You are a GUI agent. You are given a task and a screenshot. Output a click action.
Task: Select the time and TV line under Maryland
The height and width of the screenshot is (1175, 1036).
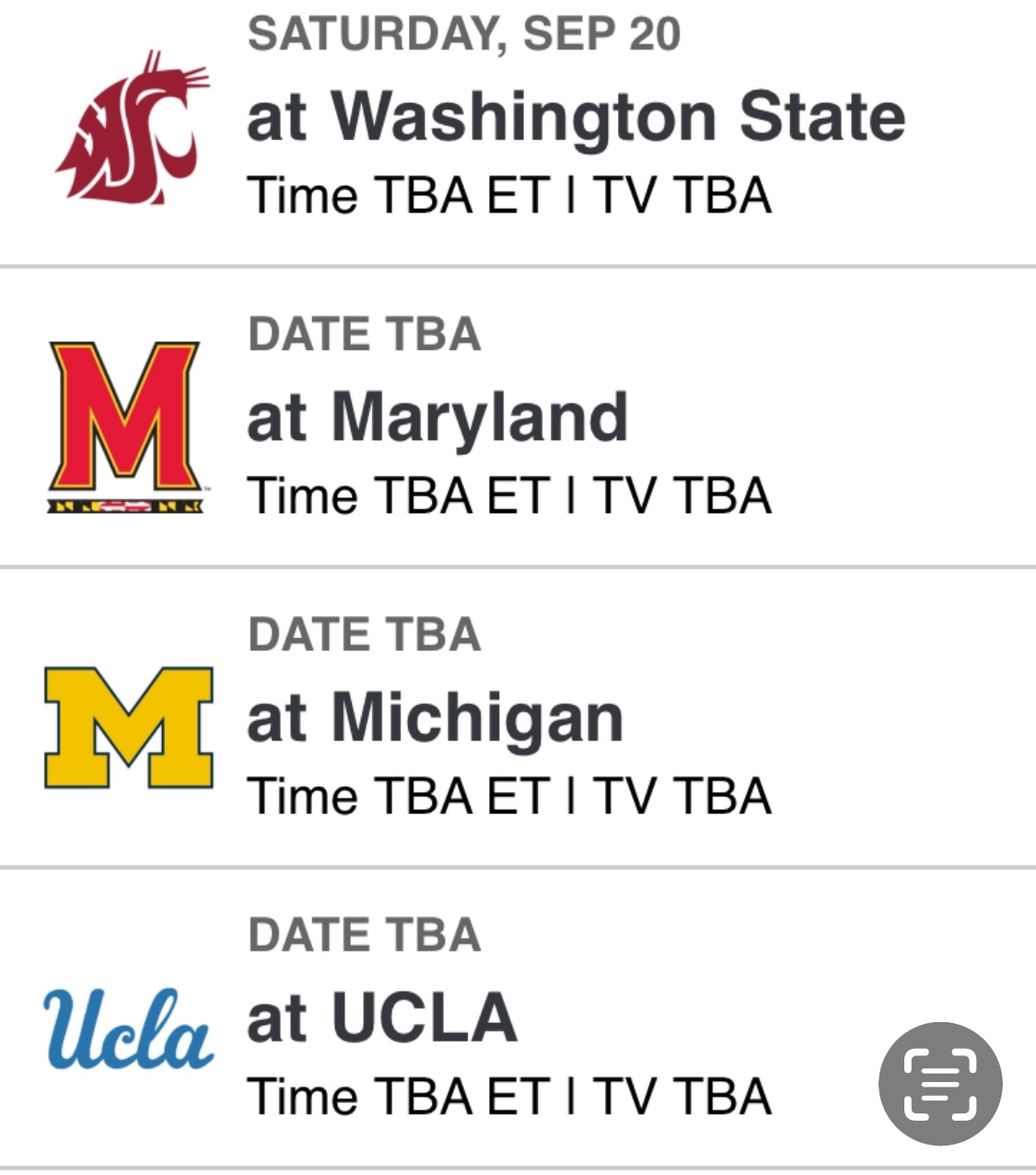click(509, 496)
